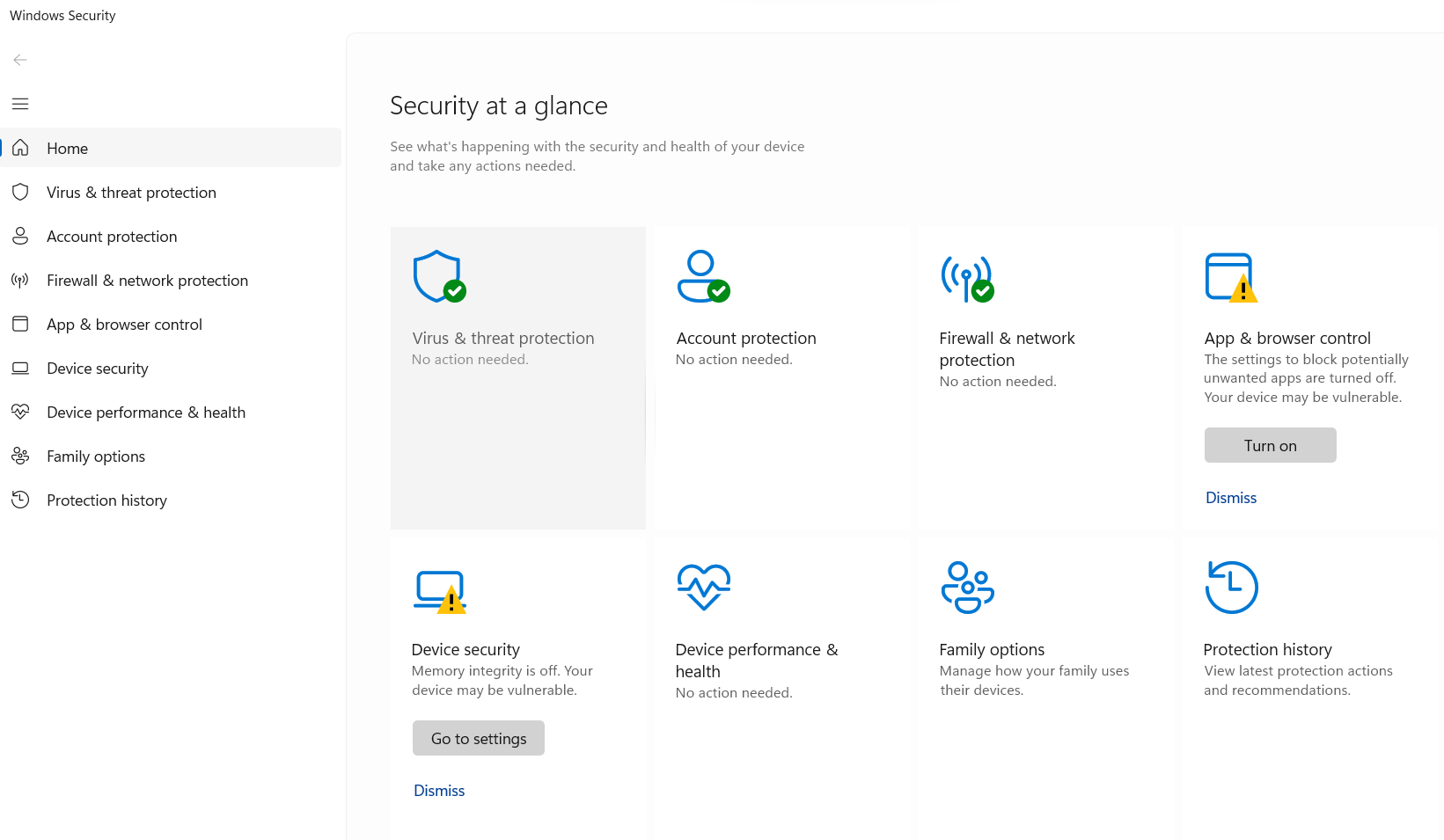
Task: Open Firewall & network protection from sidebar
Action: [172, 280]
